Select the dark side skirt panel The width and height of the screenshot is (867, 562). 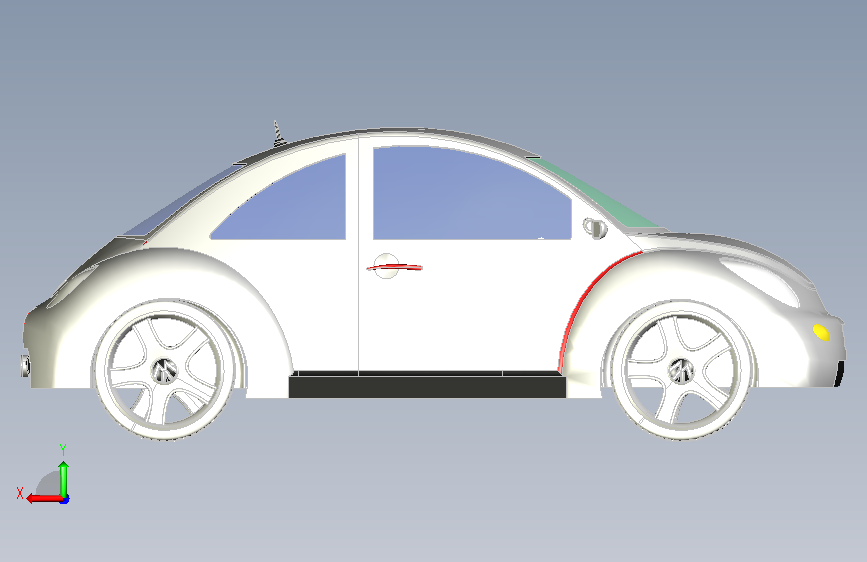pyautogui.click(x=427, y=386)
